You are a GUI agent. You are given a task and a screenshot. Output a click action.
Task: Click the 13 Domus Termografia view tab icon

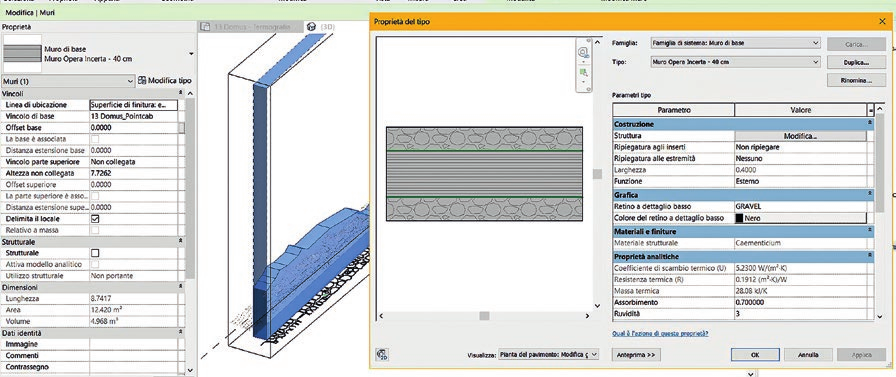coord(206,27)
